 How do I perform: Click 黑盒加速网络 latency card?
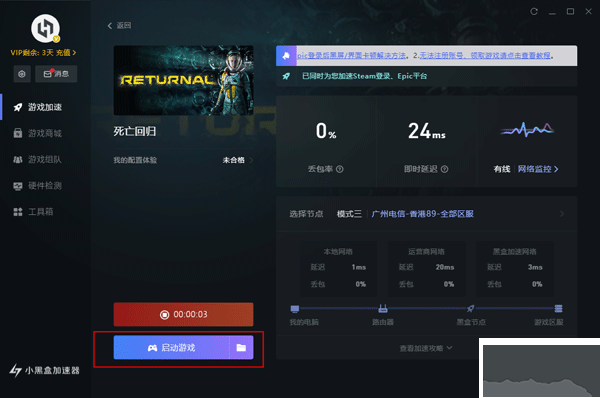point(515,269)
